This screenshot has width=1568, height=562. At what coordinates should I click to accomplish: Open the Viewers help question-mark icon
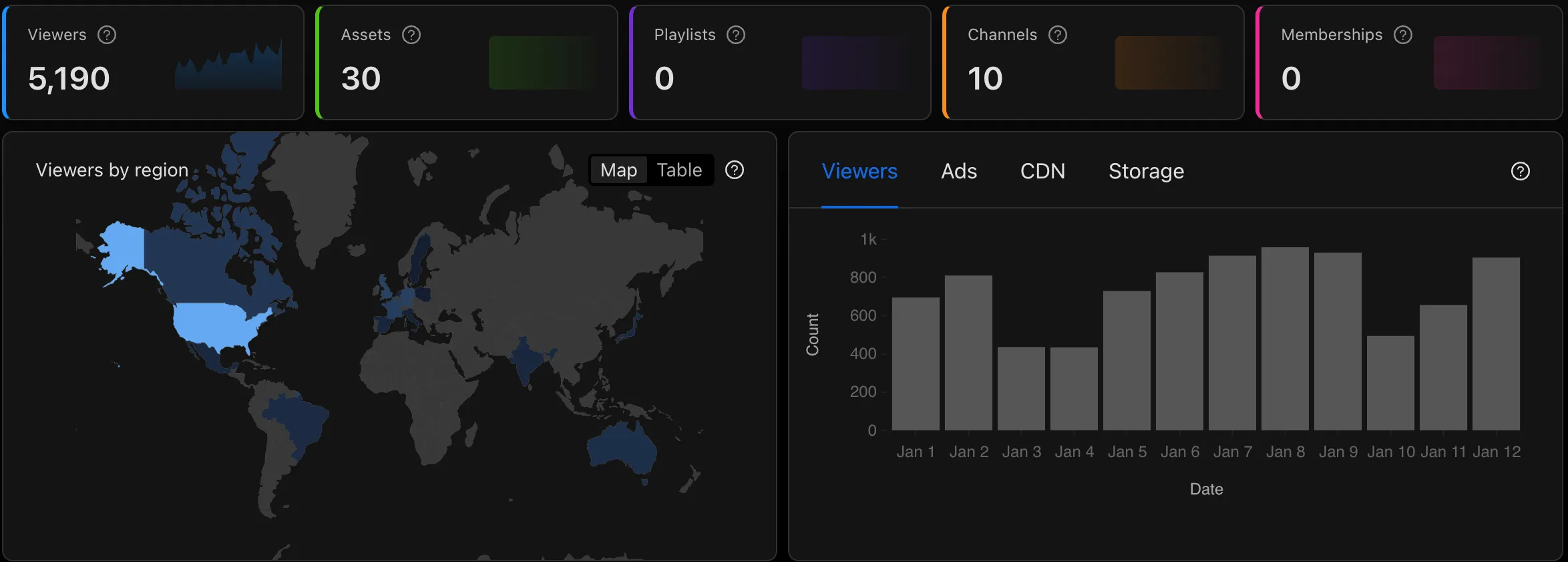107,35
